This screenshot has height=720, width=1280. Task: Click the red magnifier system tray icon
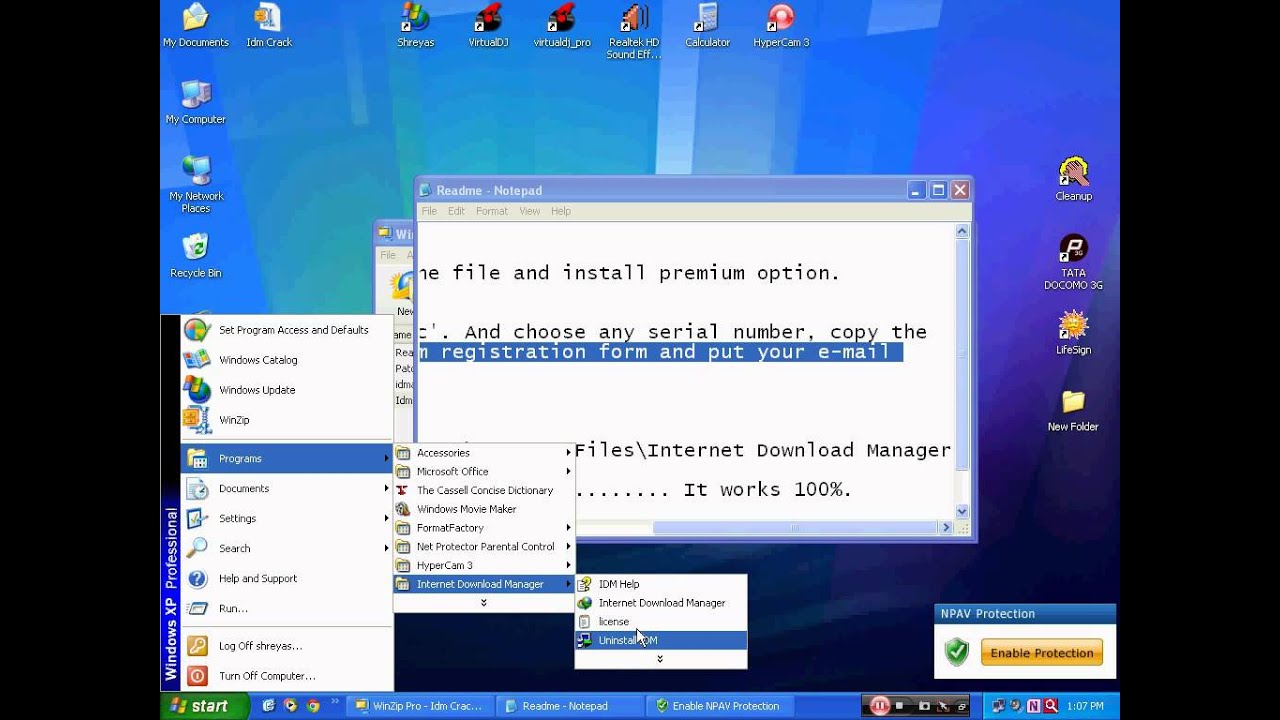click(1051, 706)
